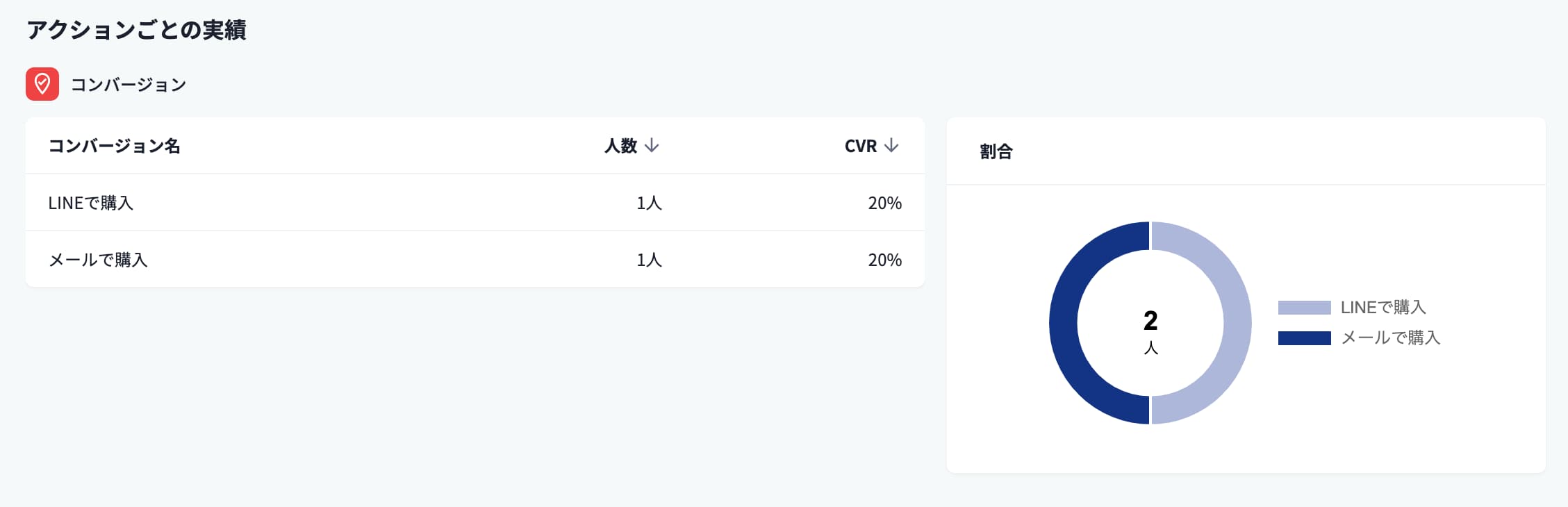The height and width of the screenshot is (507, 1568).
Task: Click the 1人 count in LINEで購入 row
Action: [649, 203]
